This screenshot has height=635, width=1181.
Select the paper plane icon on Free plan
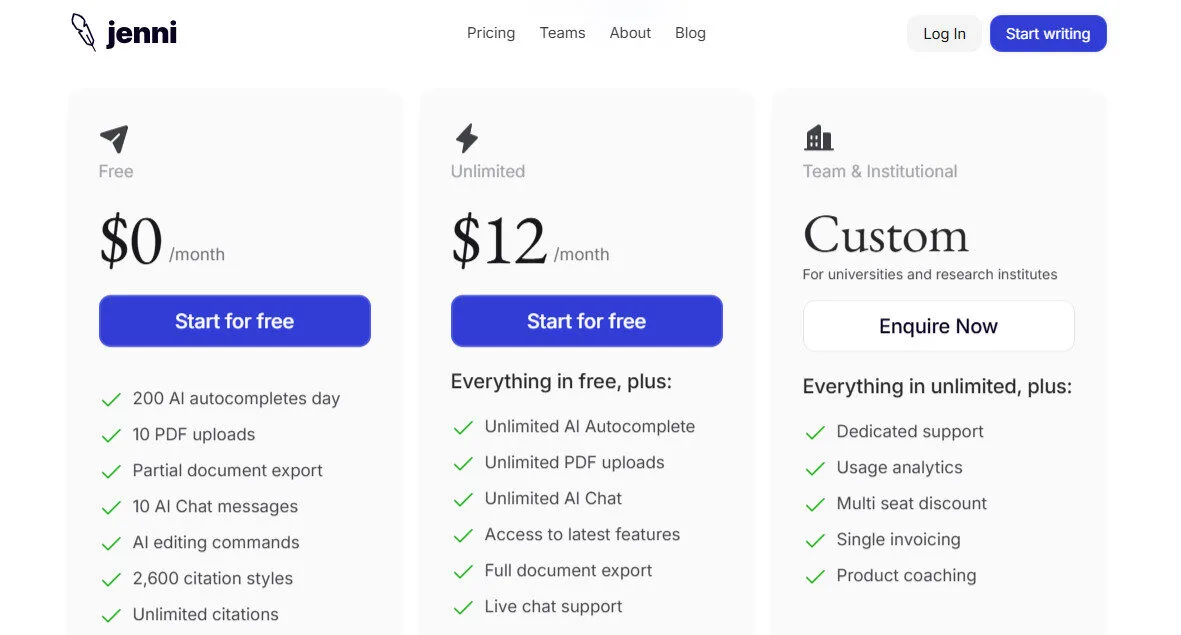112,136
